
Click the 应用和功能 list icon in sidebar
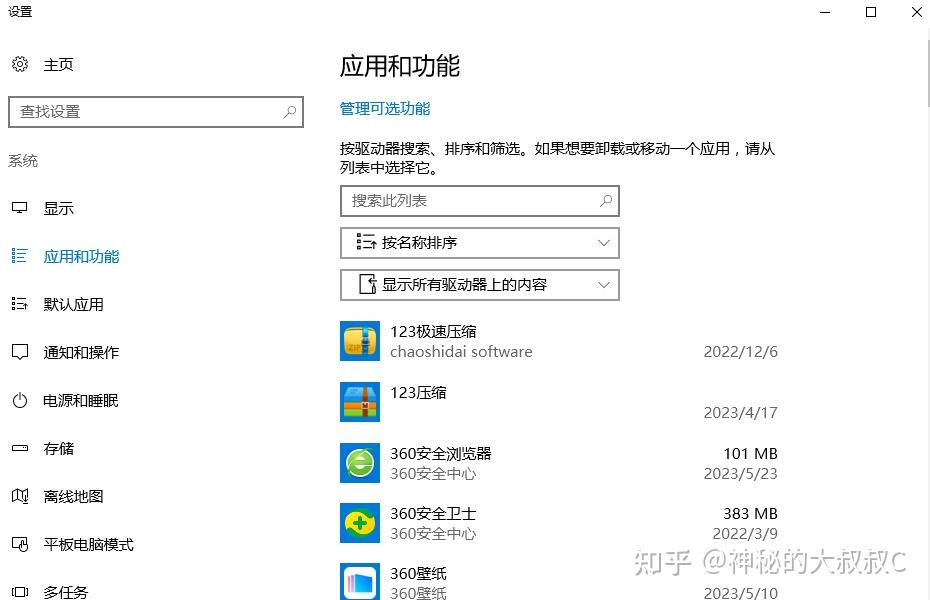19,256
